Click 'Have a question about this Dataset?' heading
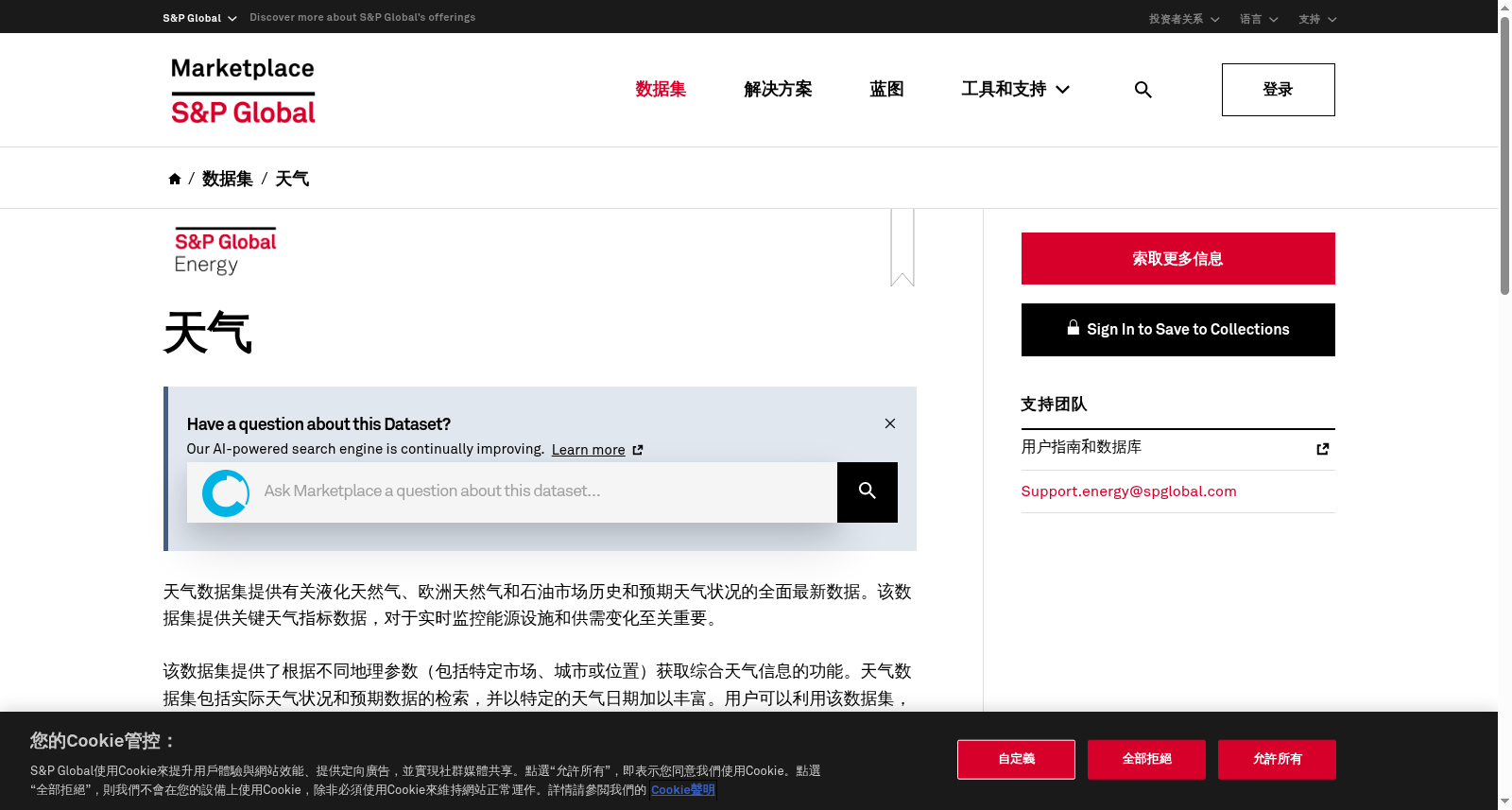 point(318,424)
